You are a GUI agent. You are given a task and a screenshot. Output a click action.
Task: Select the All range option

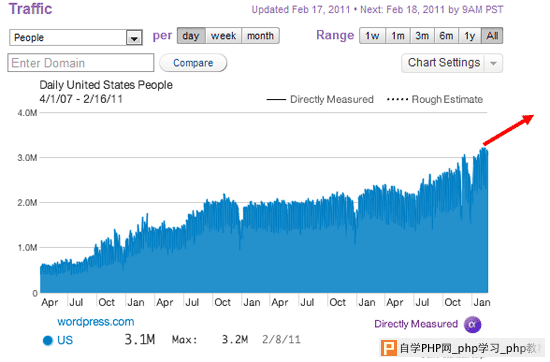[492, 36]
